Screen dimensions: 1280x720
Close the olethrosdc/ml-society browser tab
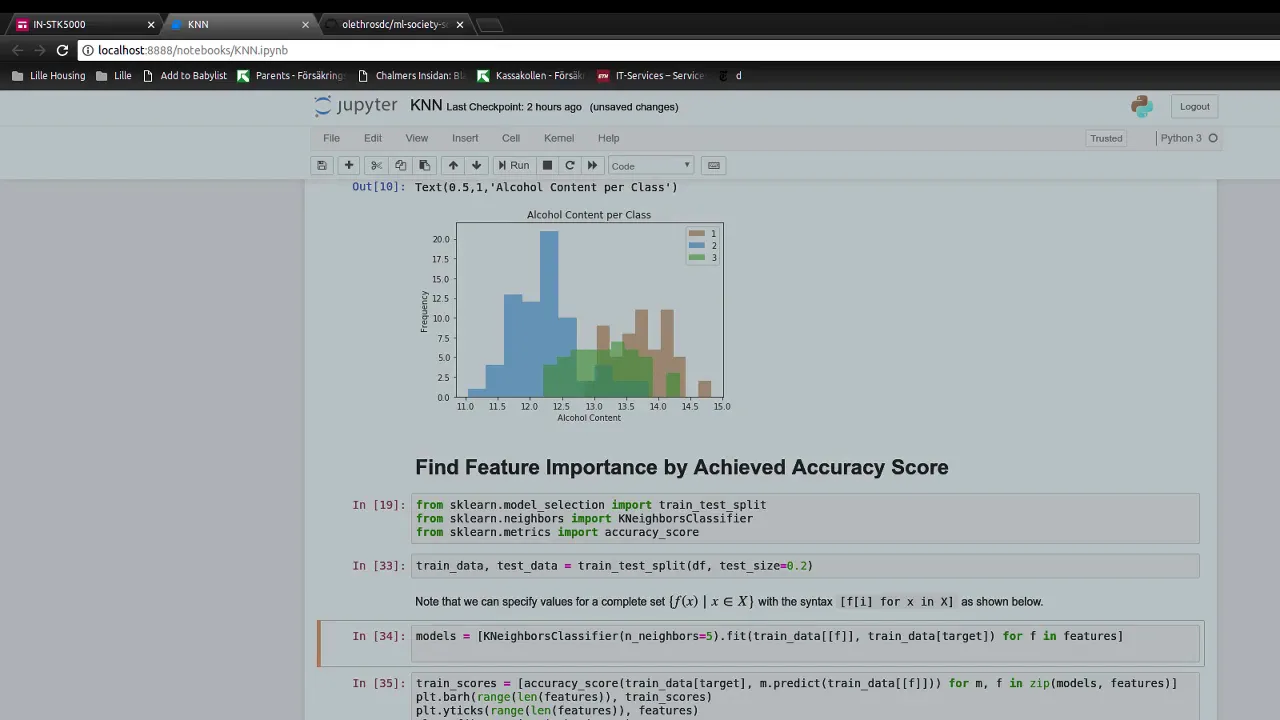pos(460,24)
